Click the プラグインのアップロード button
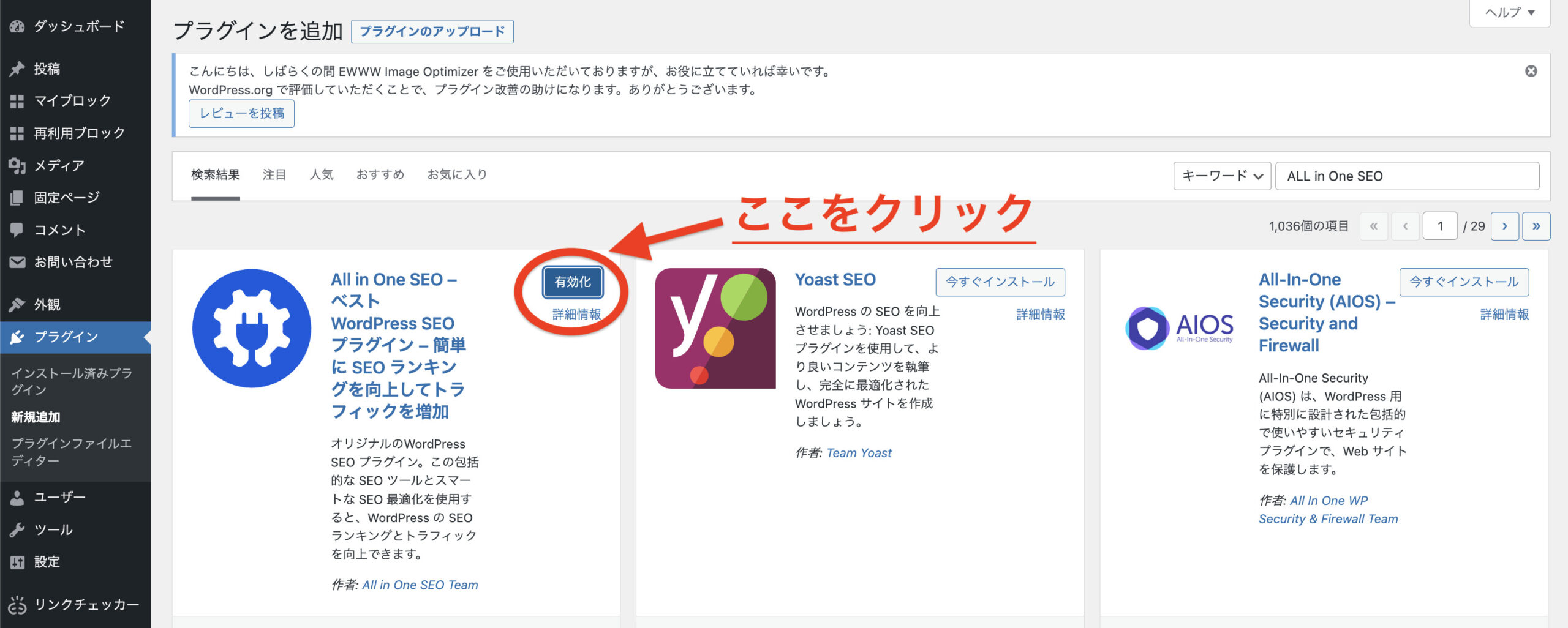The image size is (1568, 628). (x=432, y=32)
